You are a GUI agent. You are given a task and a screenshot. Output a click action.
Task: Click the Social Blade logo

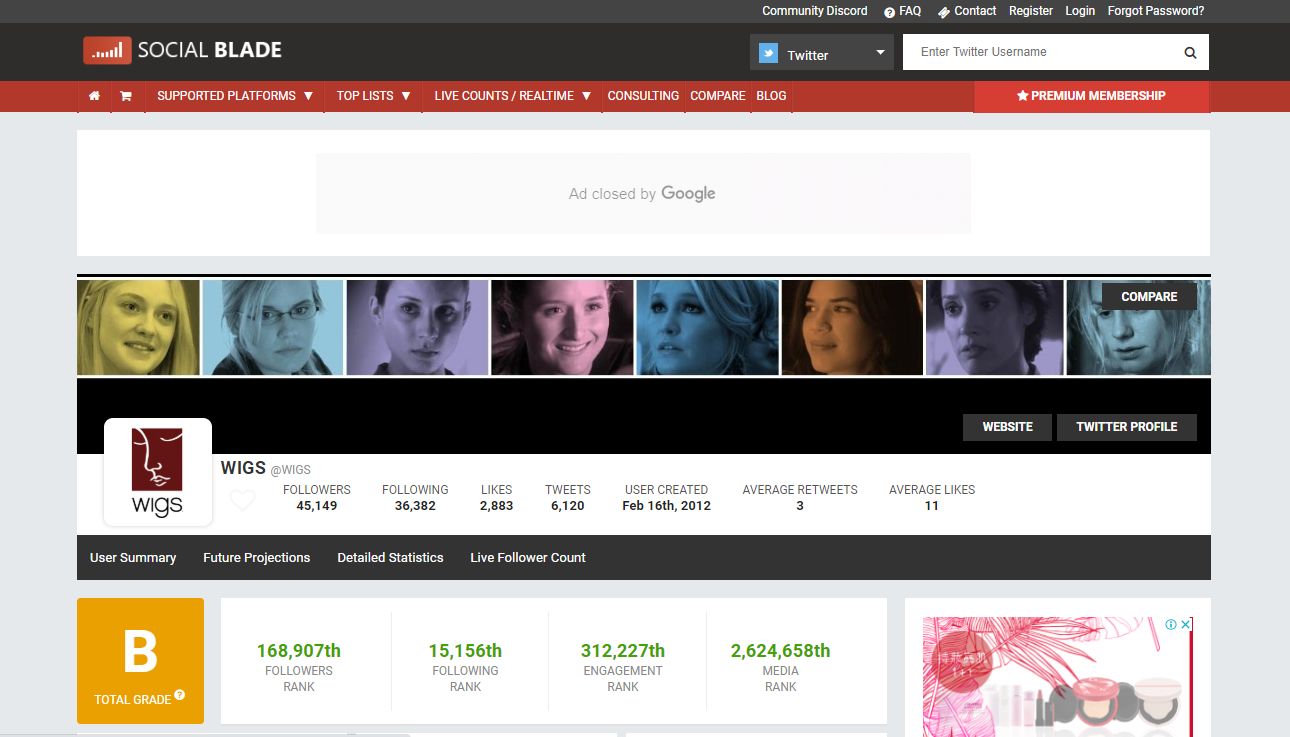point(183,50)
